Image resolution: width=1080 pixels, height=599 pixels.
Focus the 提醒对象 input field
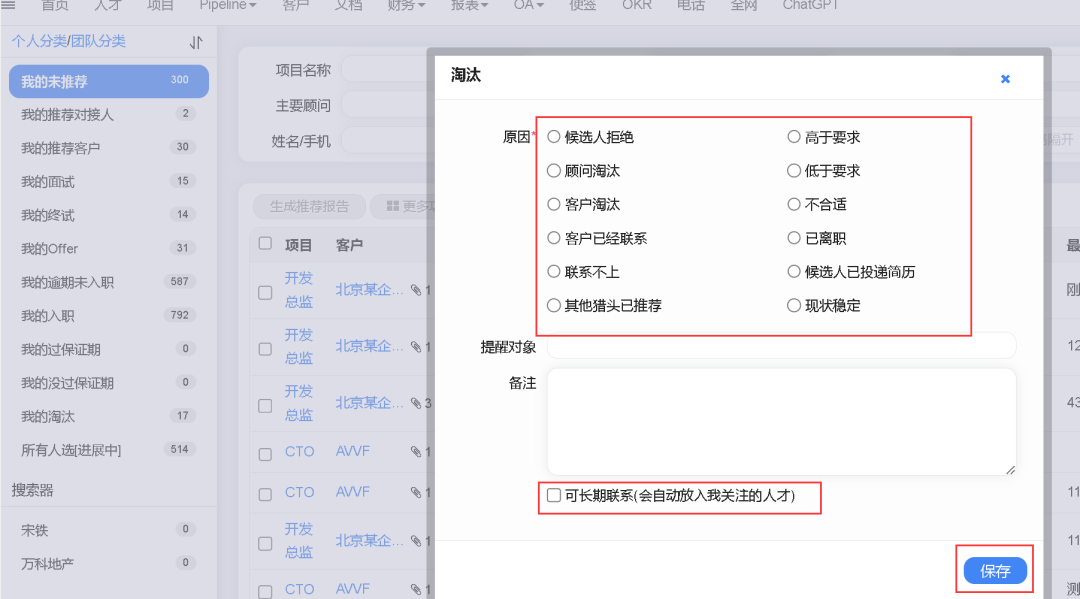pos(781,346)
